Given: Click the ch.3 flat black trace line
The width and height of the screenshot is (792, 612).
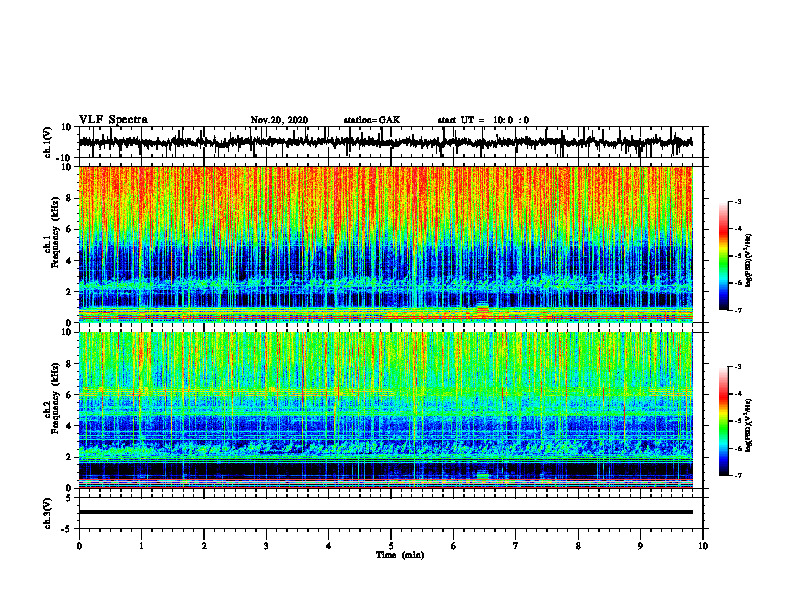Looking at the screenshot, I should pos(385,512).
